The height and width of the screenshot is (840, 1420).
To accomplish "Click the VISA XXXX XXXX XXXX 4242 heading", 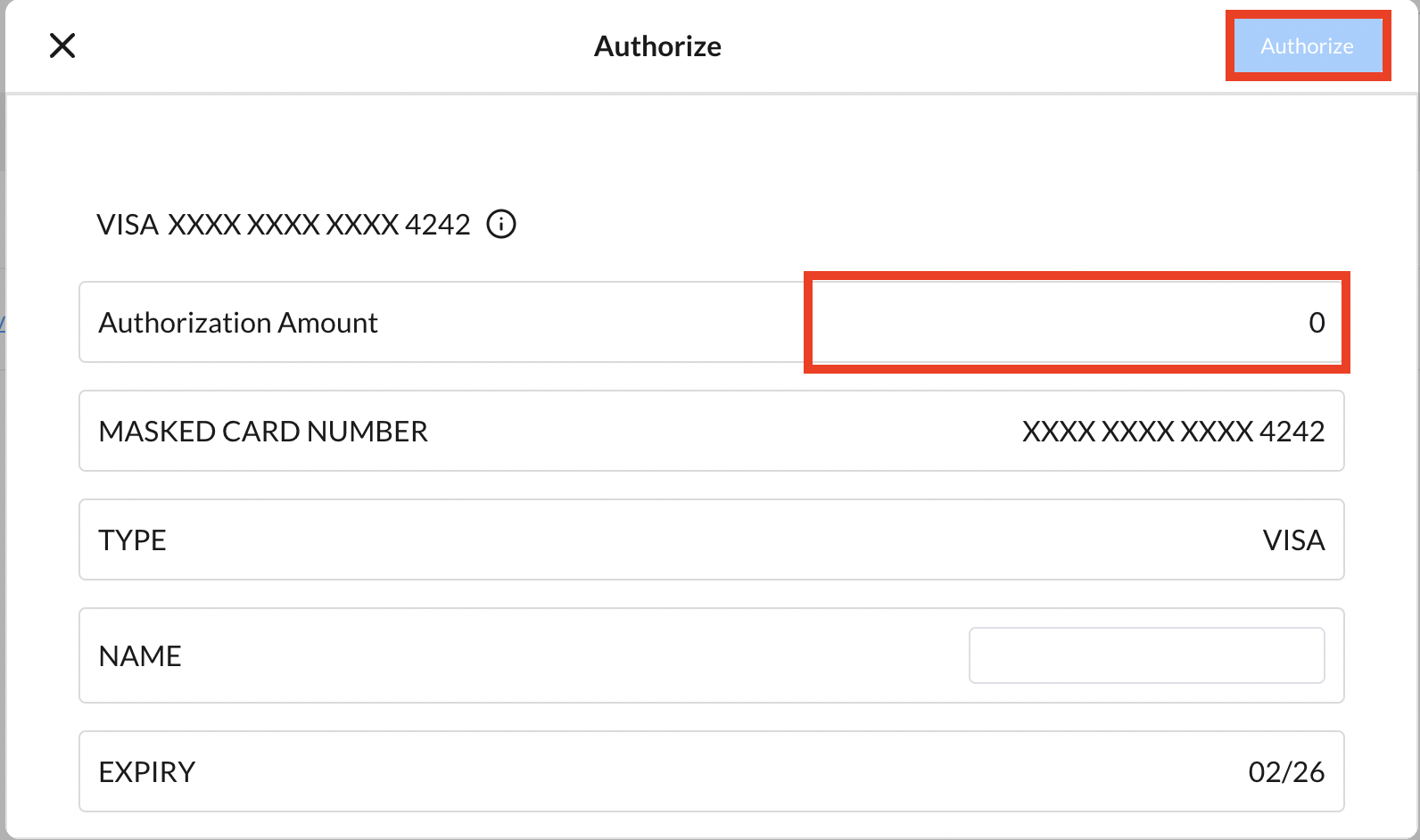I will point(283,225).
